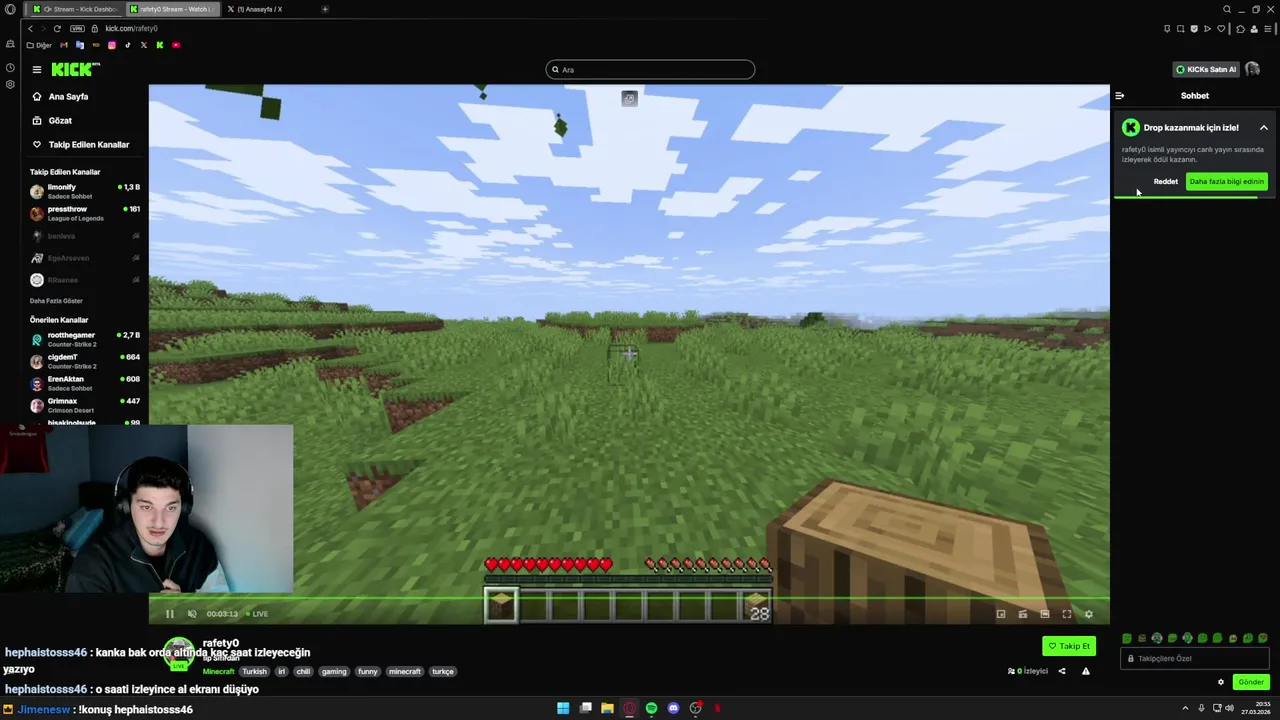Click the kick.com/rafety0 address bar

pyautogui.click(x=131, y=28)
